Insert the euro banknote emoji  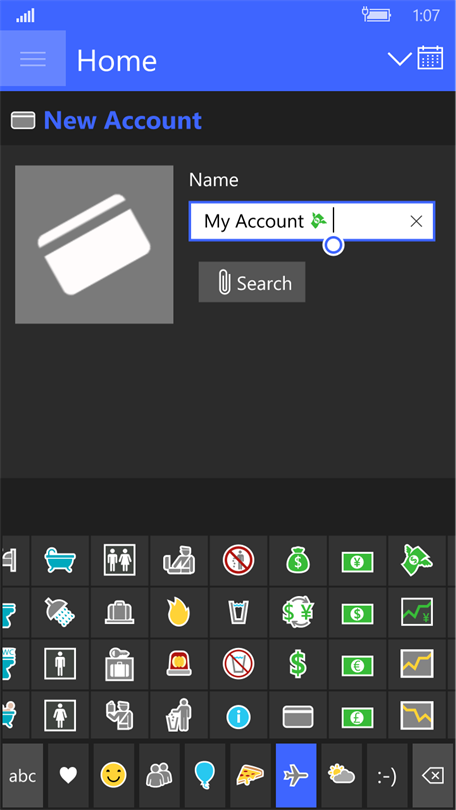[x=357, y=664]
